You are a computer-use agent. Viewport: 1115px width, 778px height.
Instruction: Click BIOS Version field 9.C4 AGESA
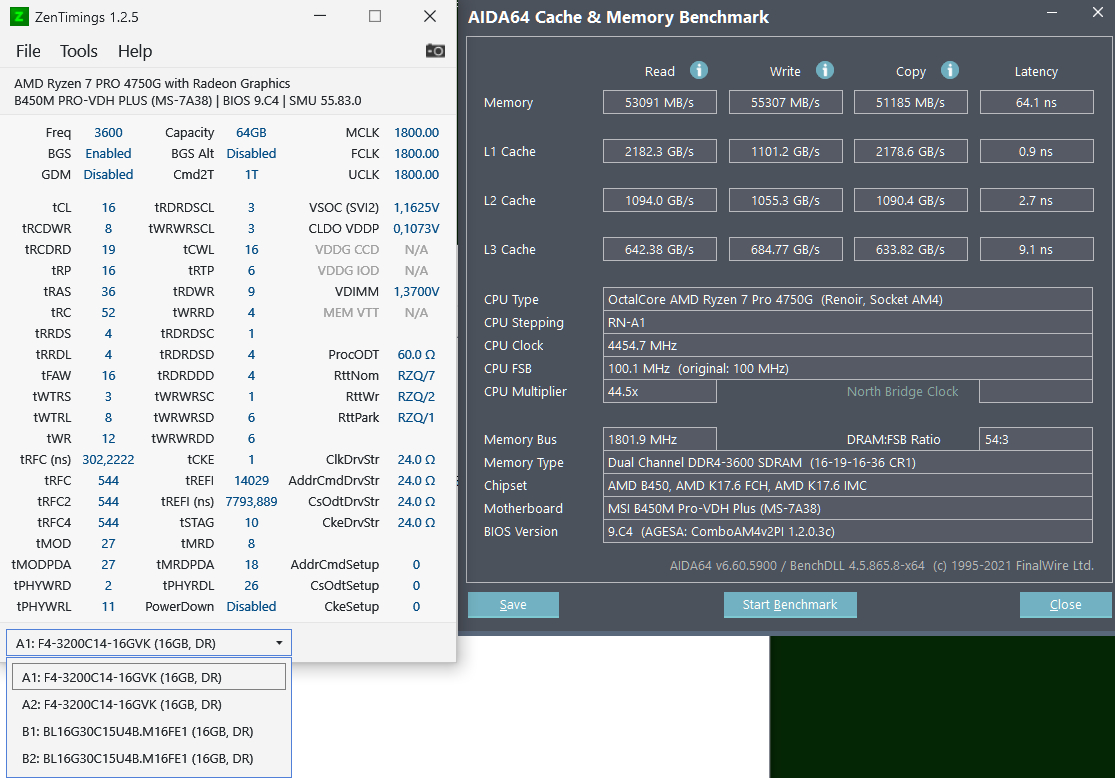[848, 531]
